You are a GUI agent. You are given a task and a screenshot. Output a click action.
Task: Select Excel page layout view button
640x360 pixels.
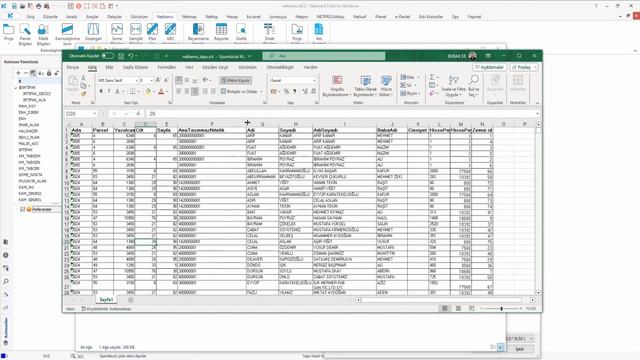pos(458,309)
